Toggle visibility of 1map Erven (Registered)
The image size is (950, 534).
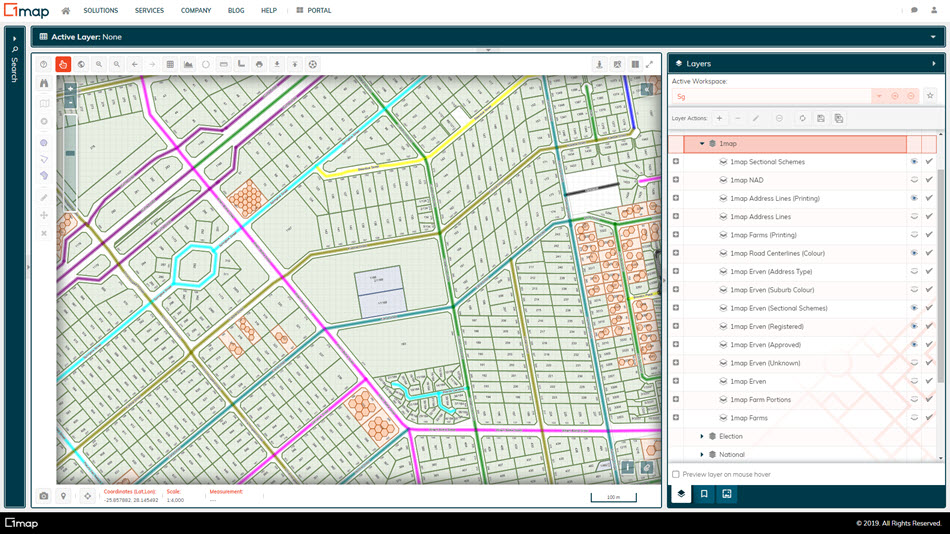pyautogui.click(x=914, y=326)
